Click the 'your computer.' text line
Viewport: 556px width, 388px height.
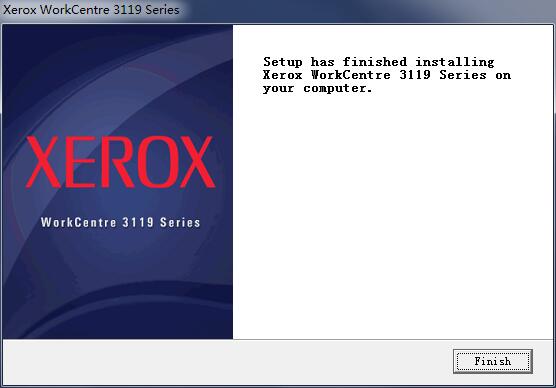coord(317,88)
